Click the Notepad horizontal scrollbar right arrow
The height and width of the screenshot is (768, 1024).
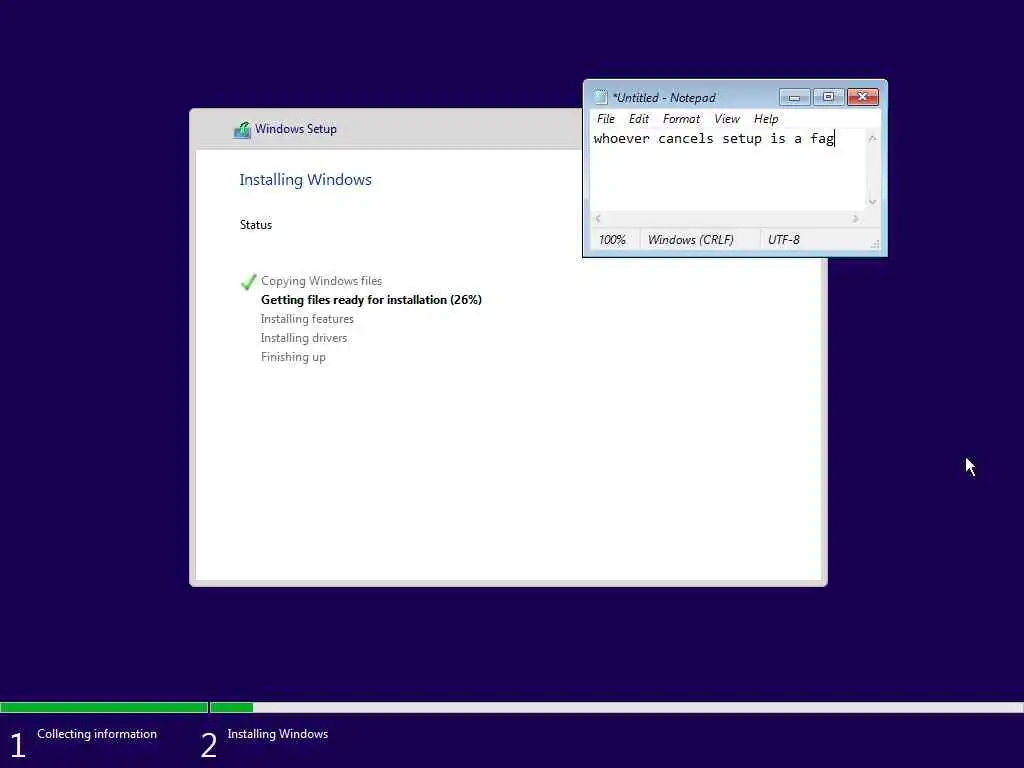(x=856, y=218)
